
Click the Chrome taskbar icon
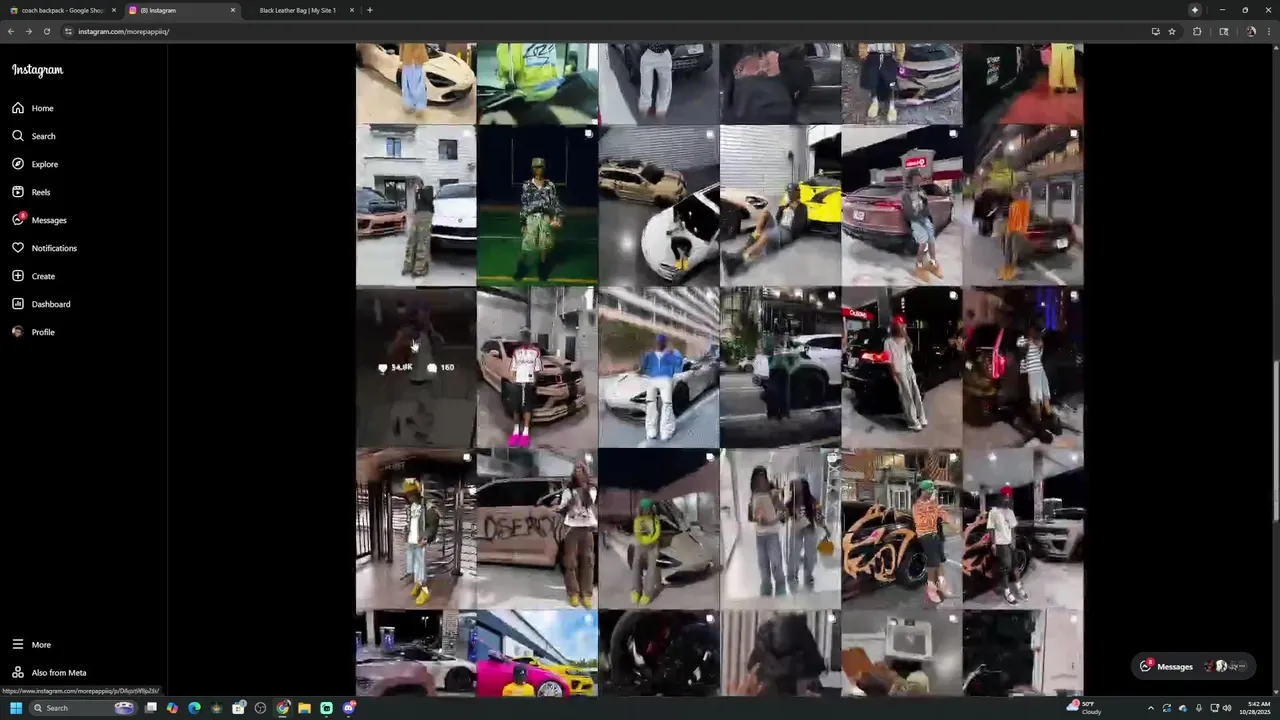[x=283, y=708]
